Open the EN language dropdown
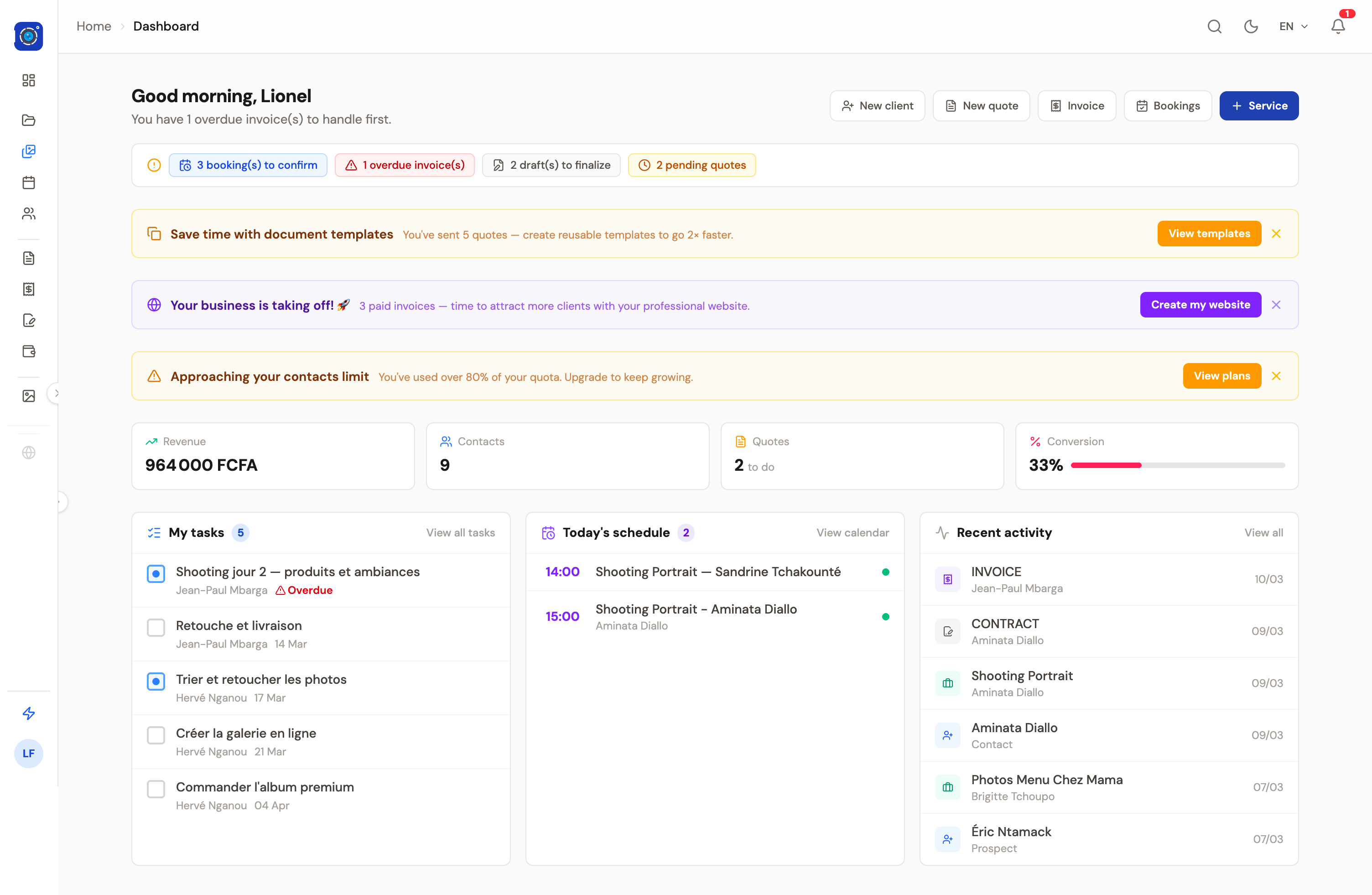The image size is (1372, 895). coord(1293,26)
